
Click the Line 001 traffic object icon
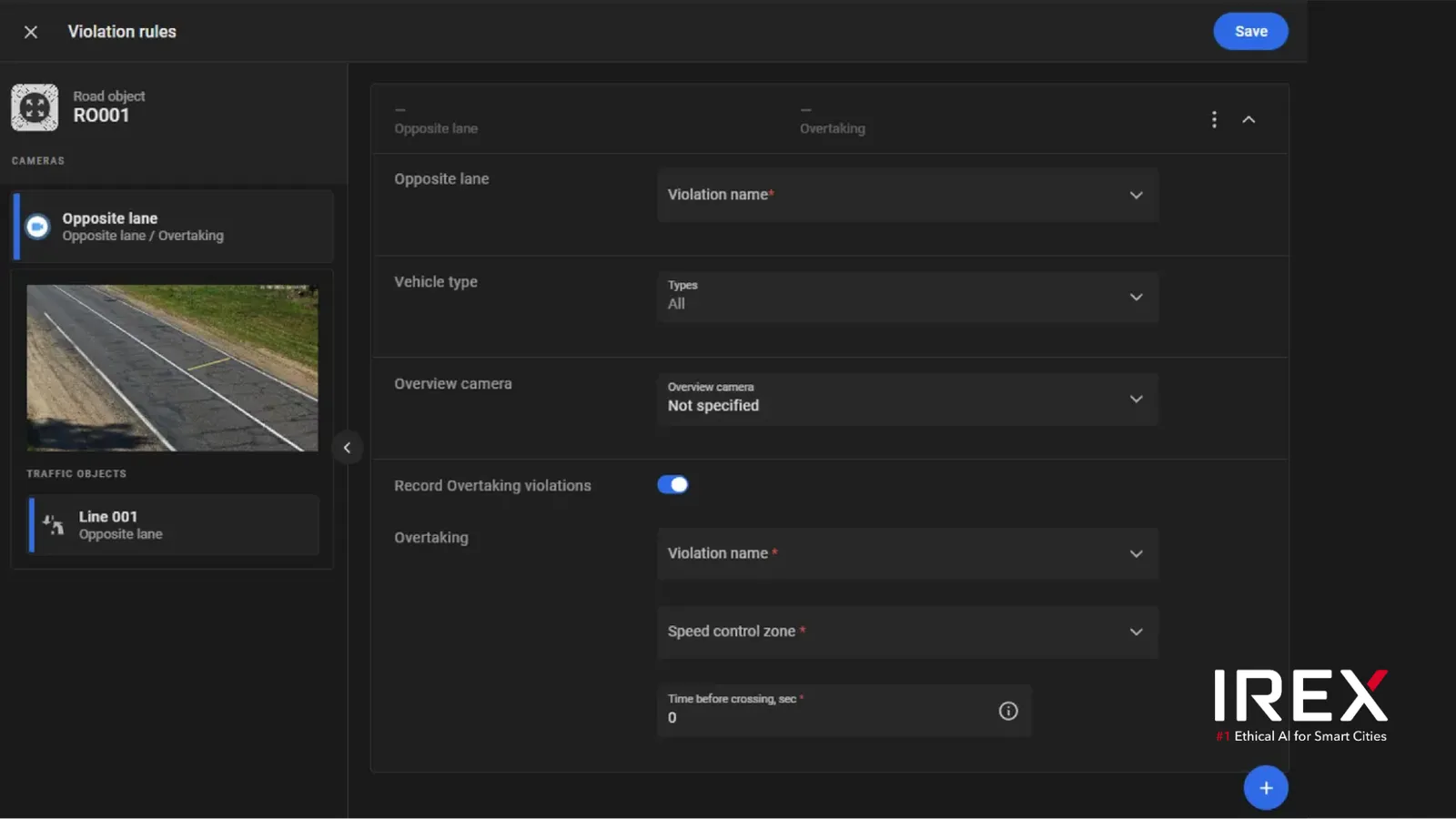53,524
